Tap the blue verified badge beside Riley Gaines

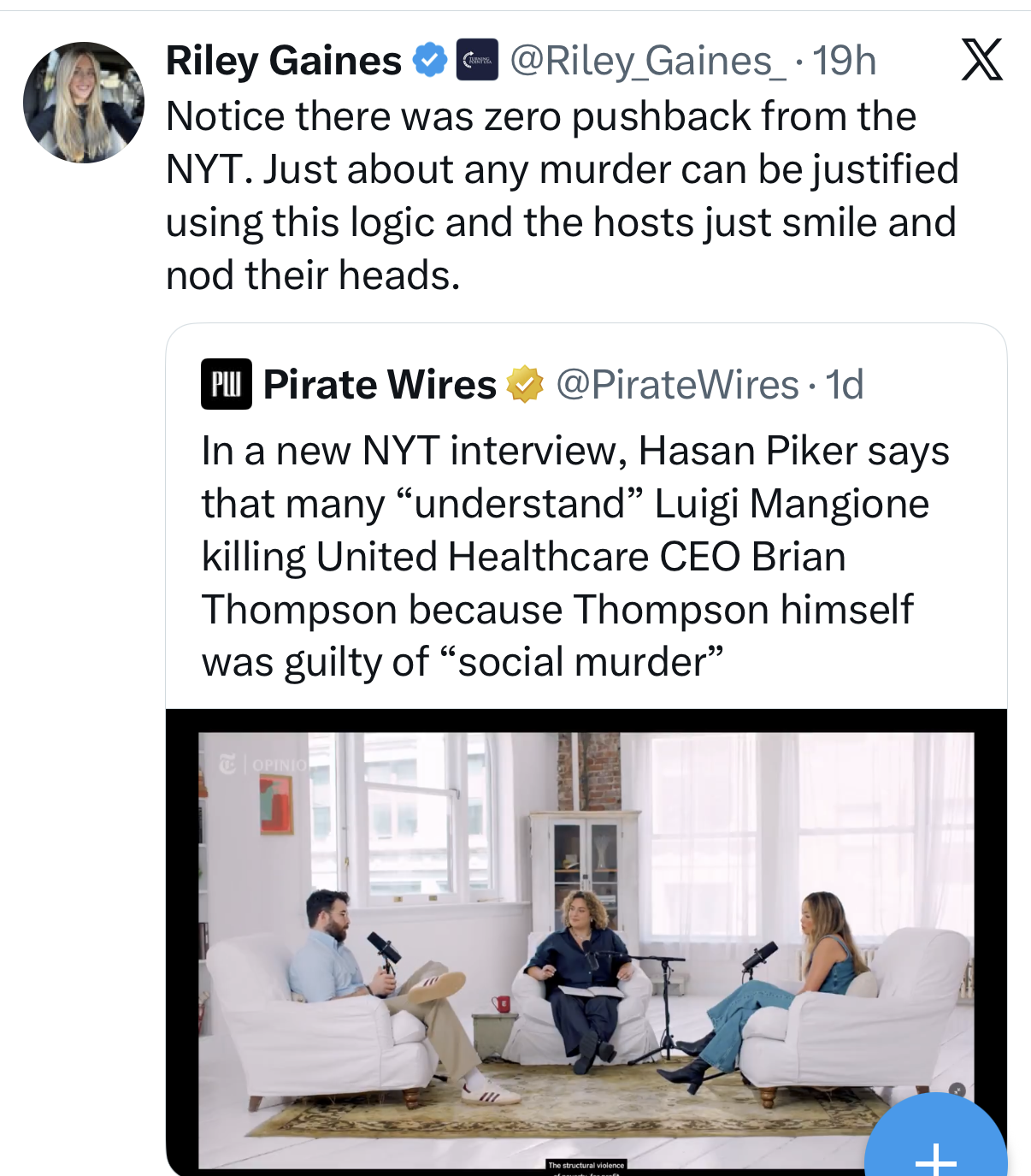click(430, 61)
